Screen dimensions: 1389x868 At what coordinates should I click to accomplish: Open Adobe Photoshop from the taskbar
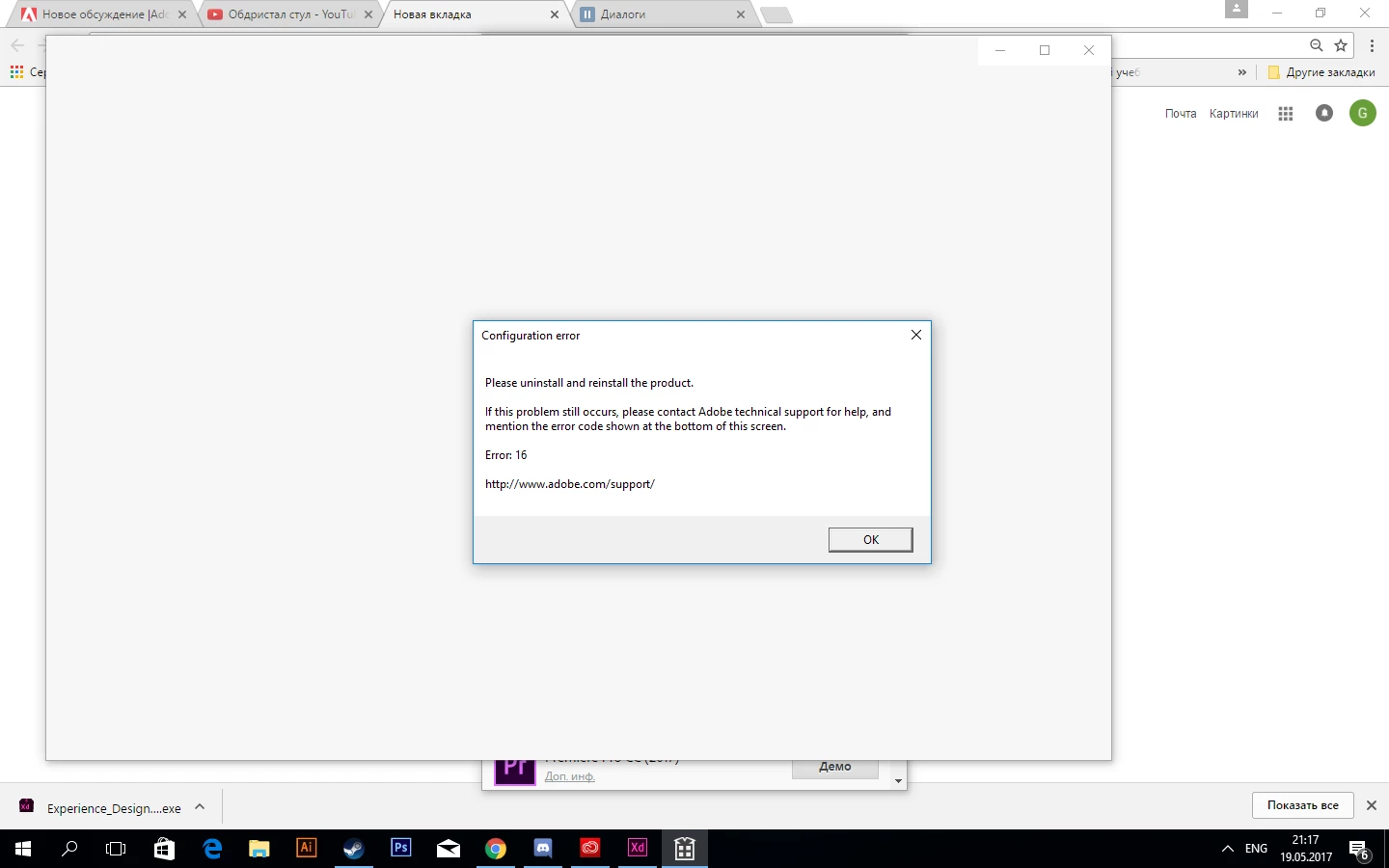tap(401, 849)
